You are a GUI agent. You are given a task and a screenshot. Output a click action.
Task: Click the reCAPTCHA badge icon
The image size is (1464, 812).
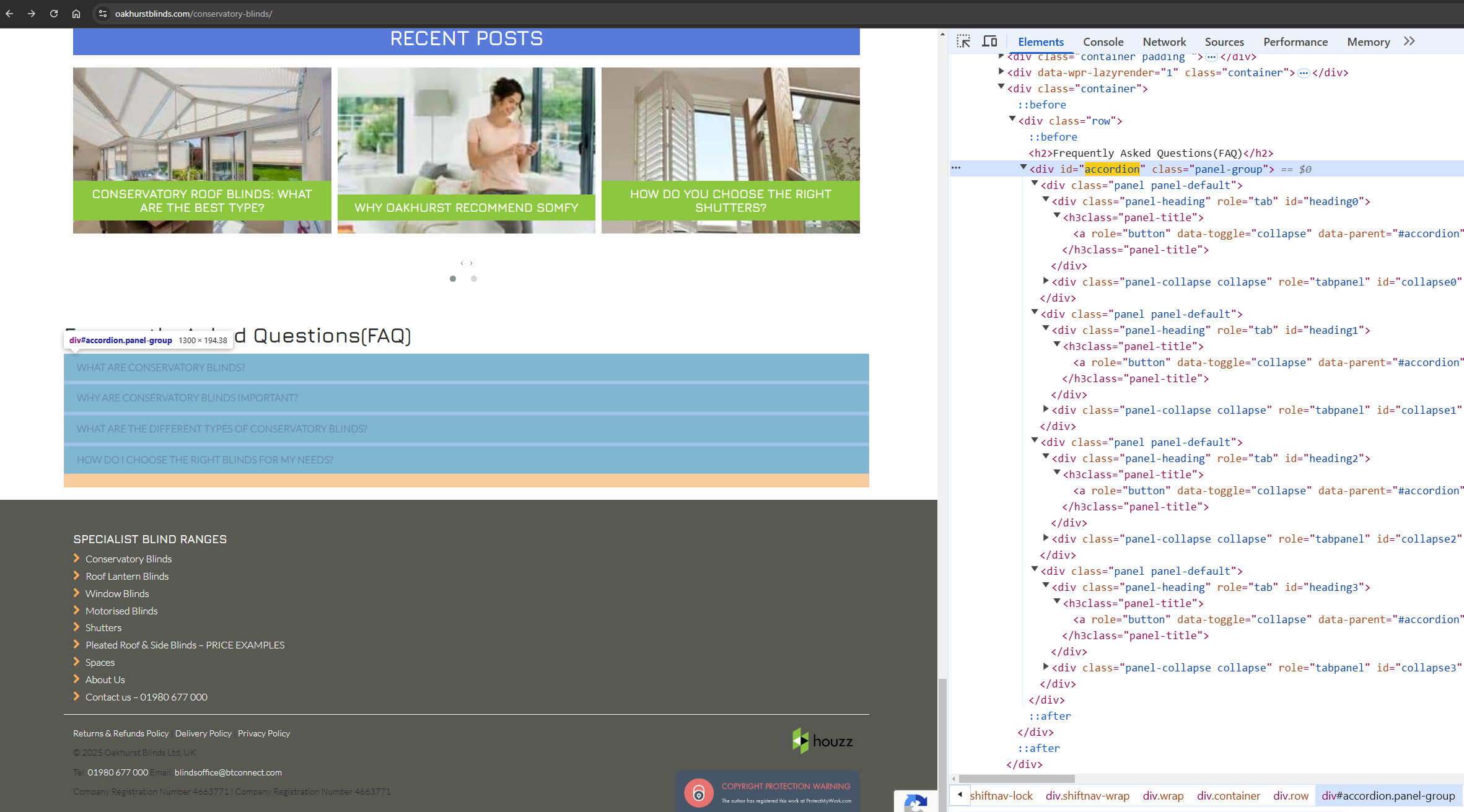(x=916, y=802)
